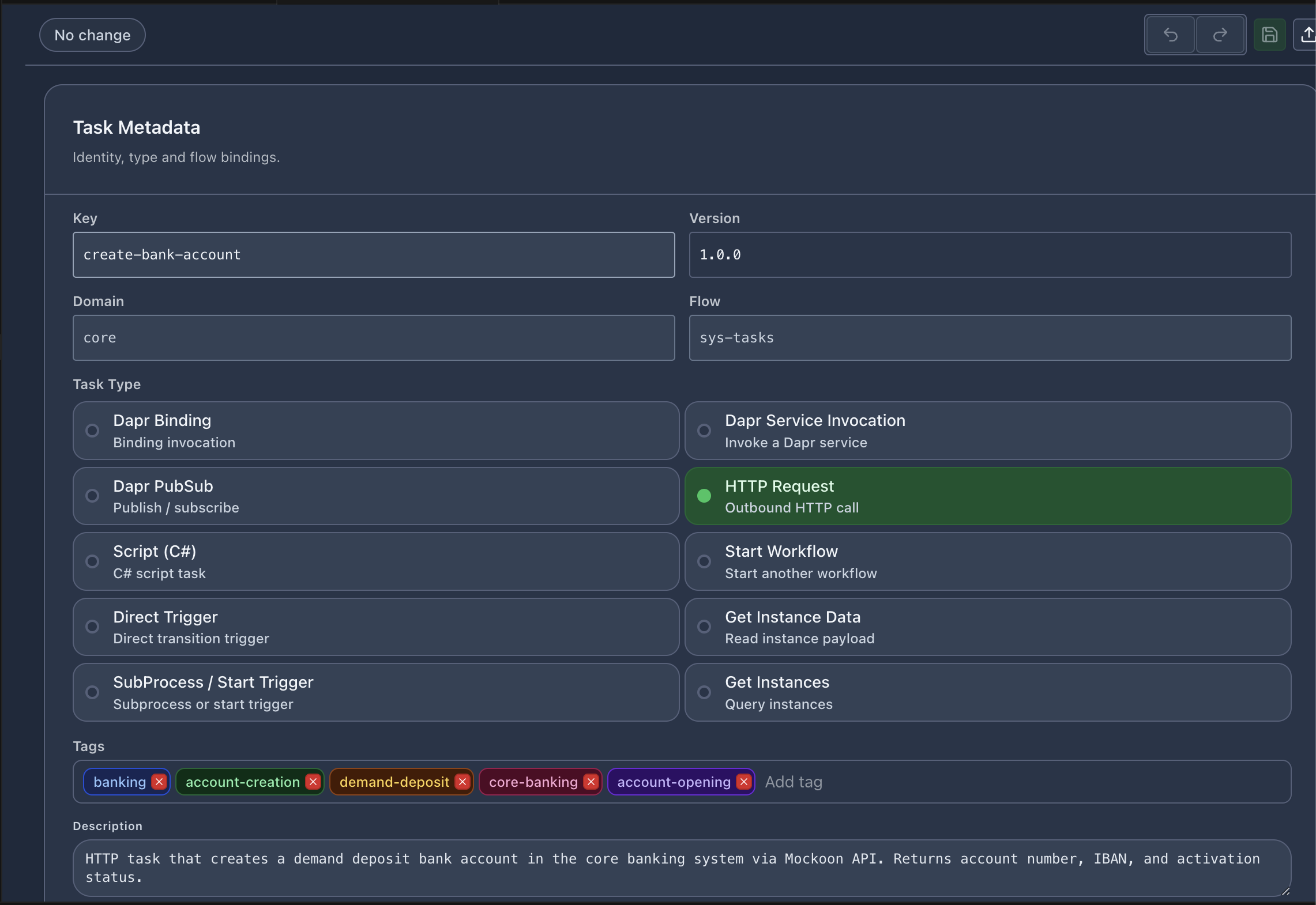Click the export upload icon
The width and height of the screenshot is (1316, 905).
click(x=1307, y=35)
